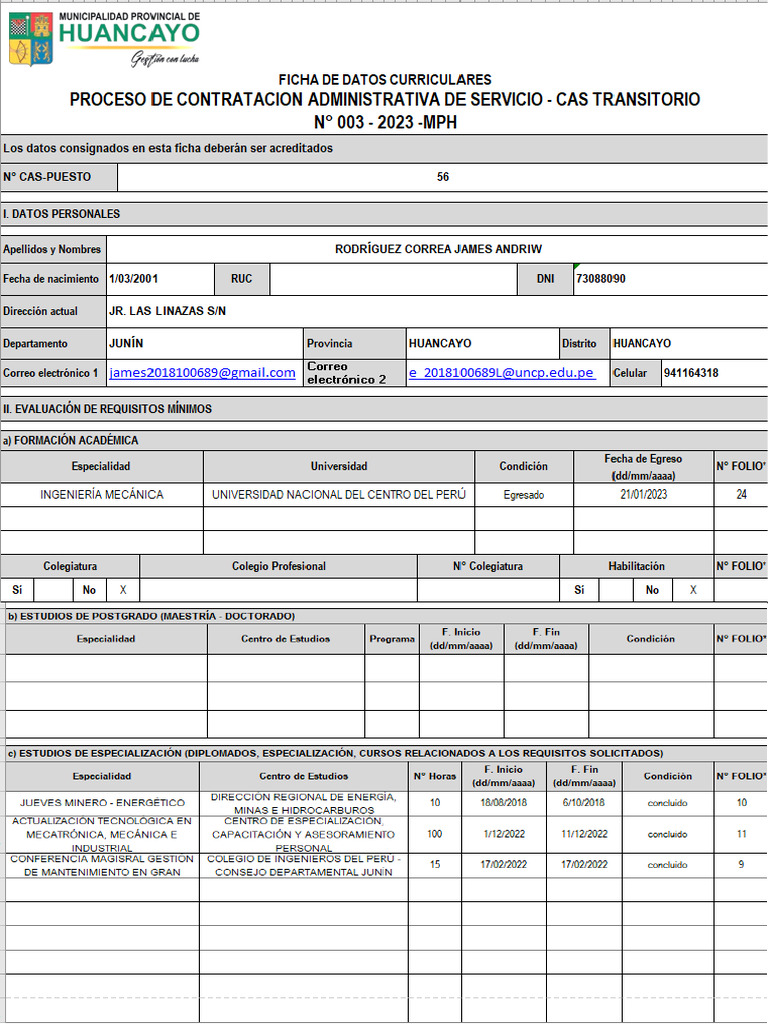Check the empty Colegiatura Sí box
Image resolution: width=768 pixels, height=1024 pixels.
pos(53,590)
